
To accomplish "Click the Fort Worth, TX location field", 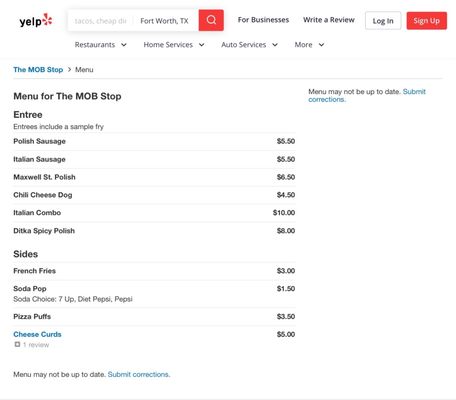I will [166, 21].
